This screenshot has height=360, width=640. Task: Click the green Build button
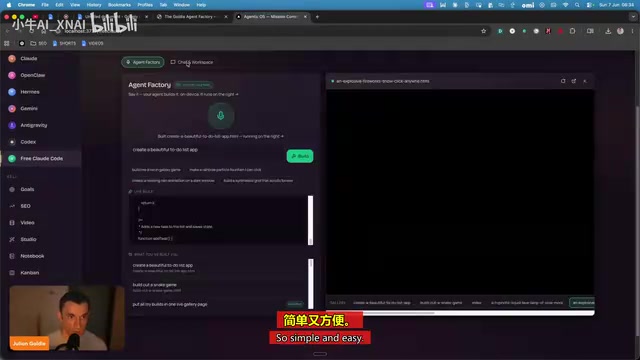(x=300, y=156)
